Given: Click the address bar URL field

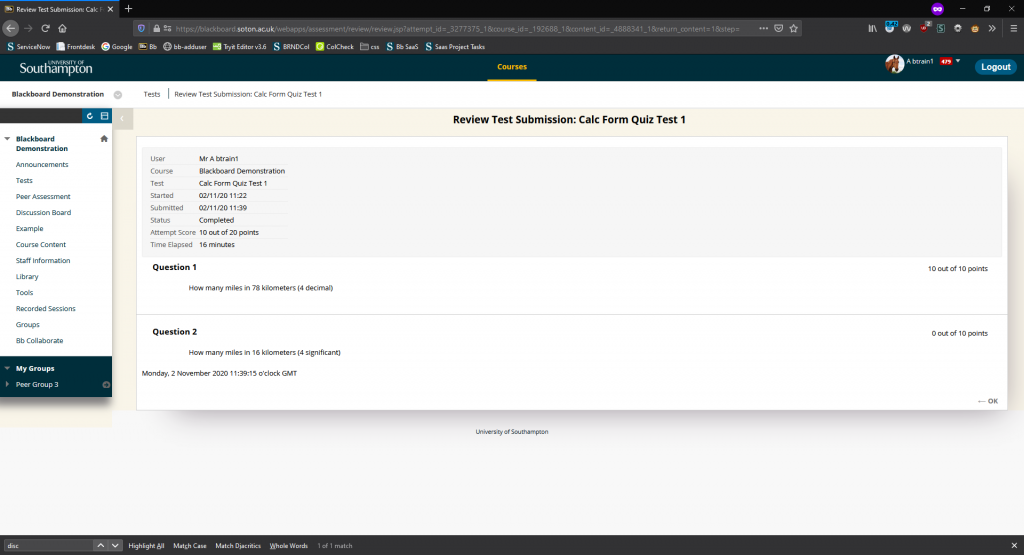Looking at the screenshot, I should pos(457,29).
